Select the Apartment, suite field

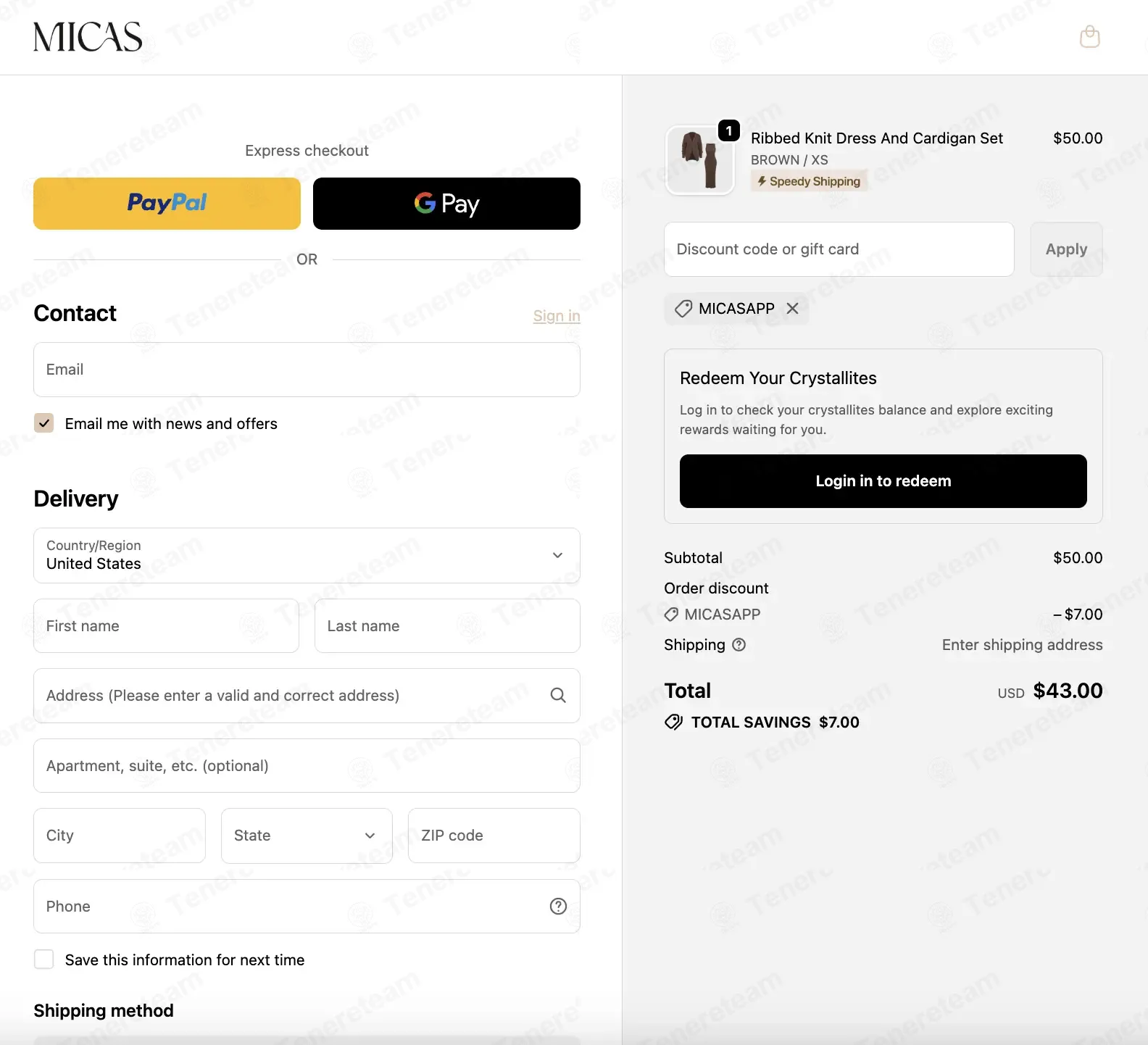pyautogui.click(x=307, y=766)
